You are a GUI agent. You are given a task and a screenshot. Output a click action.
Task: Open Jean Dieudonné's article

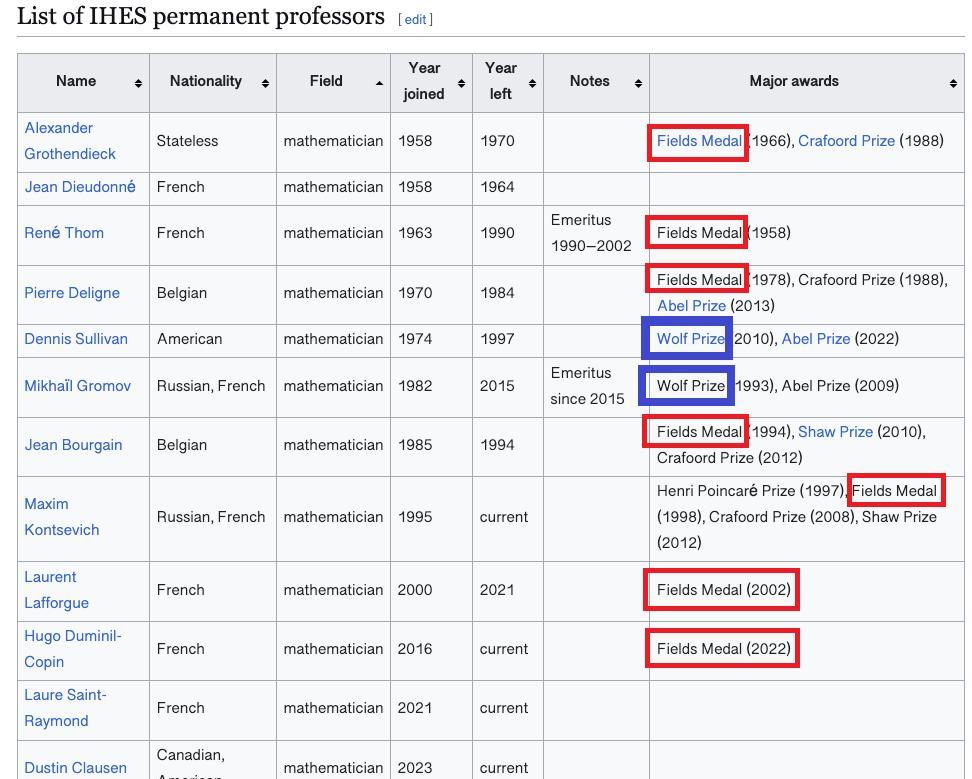[80, 187]
